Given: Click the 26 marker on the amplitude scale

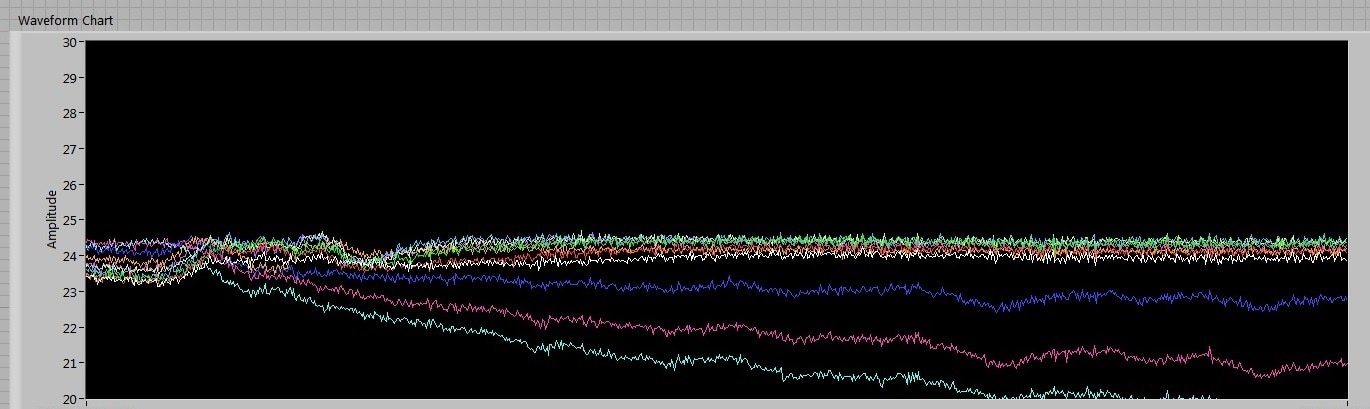Looking at the screenshot, I should coord(70,185).
